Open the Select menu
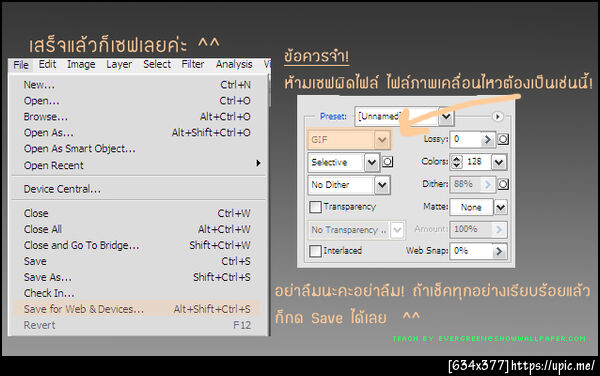600x376 pixels. pyautogui.click(x=157, y=64)
